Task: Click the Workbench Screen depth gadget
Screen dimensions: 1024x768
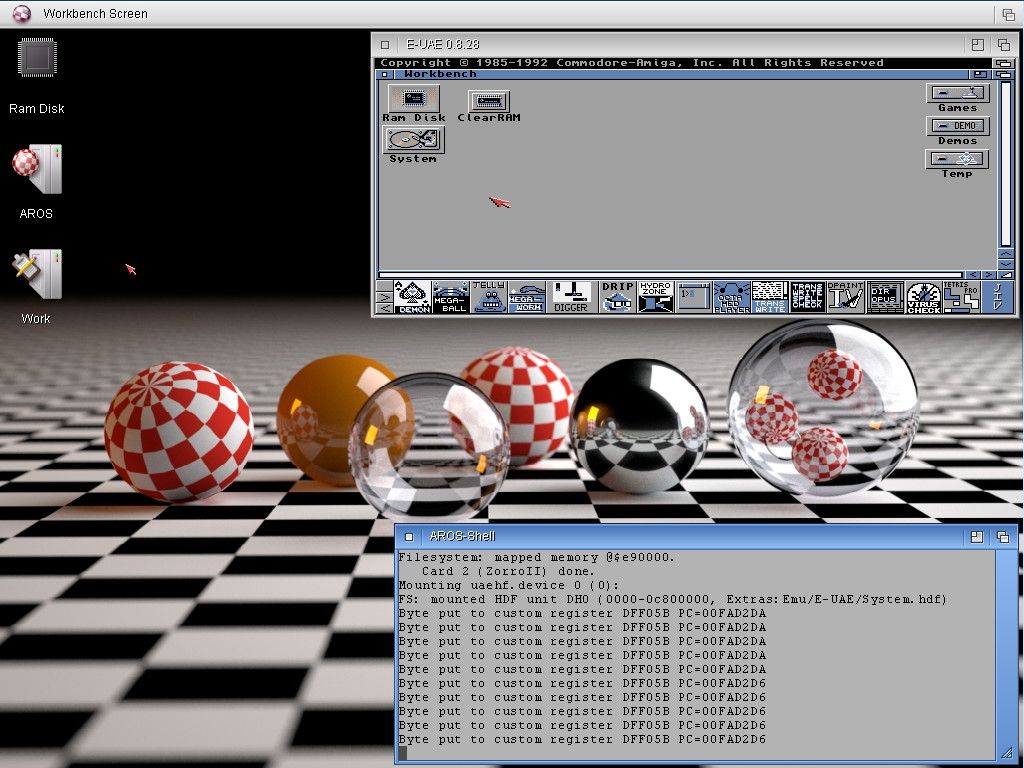Action: click(1008, 14)
